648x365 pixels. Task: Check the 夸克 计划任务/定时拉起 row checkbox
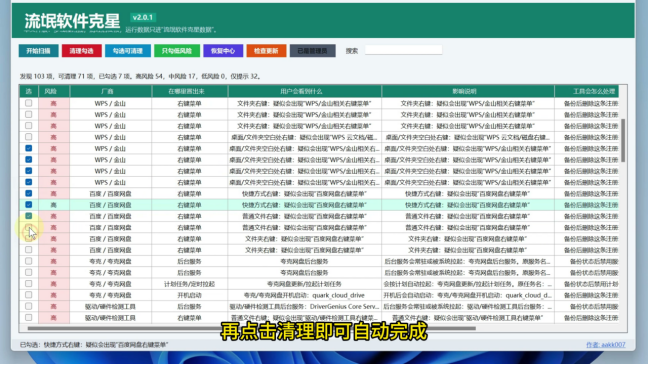pyautogui.click(x=29, y=284)
